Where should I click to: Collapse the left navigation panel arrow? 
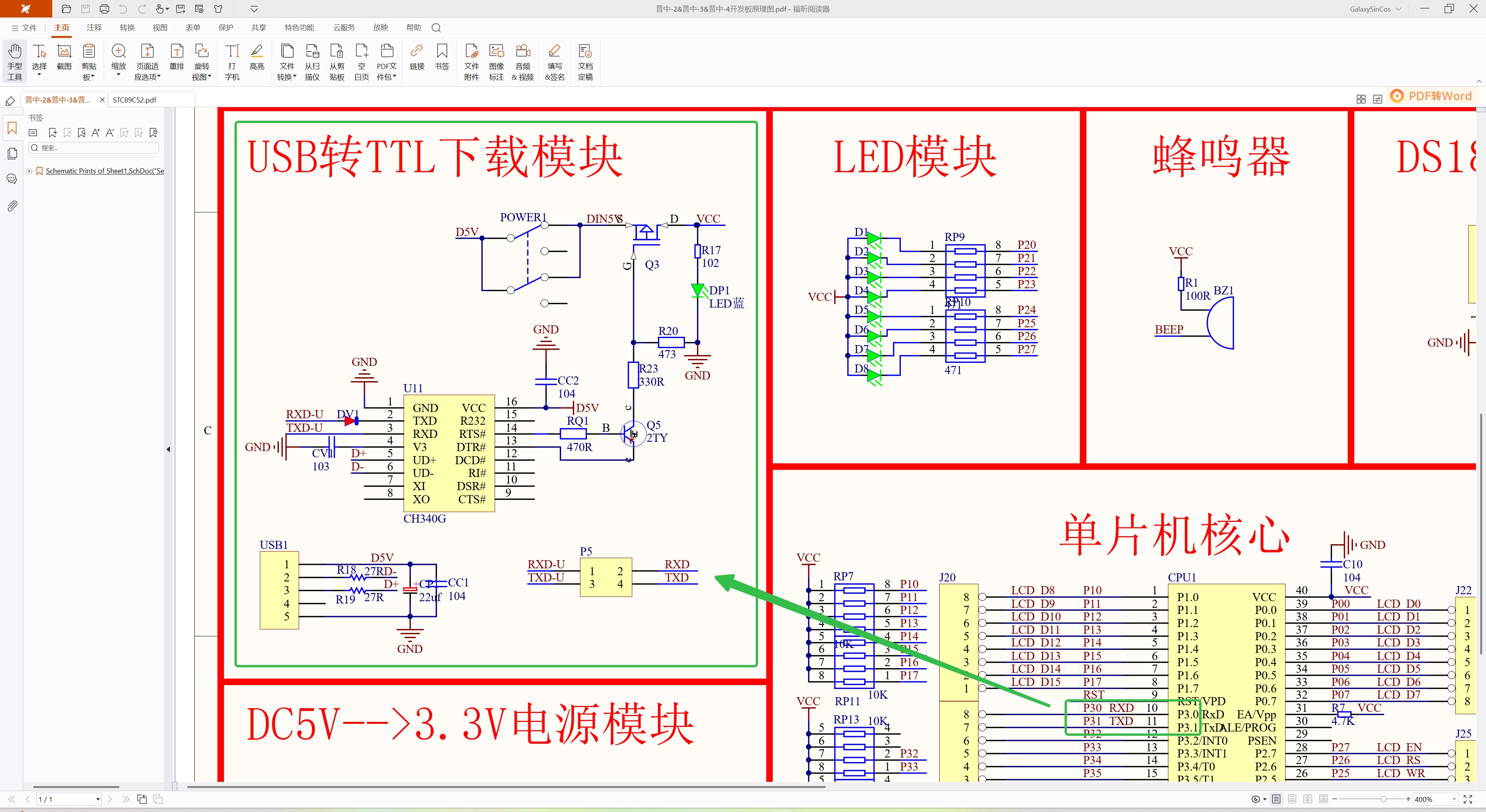[168, 449]
